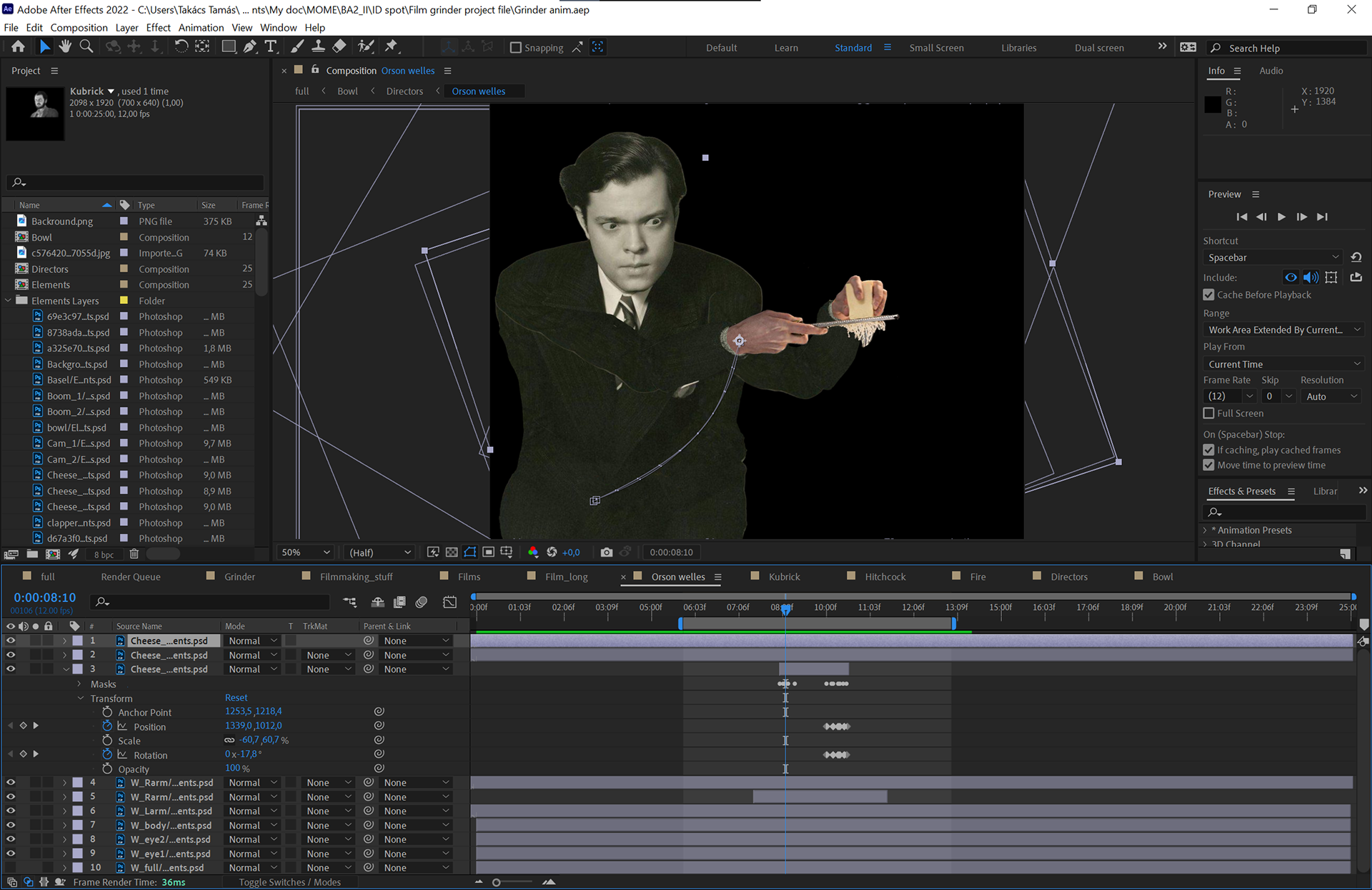The height and width of the screenshot is (890, 1372).
Task: Toggle frame blending icon in timeline
Action: [399, 603]
